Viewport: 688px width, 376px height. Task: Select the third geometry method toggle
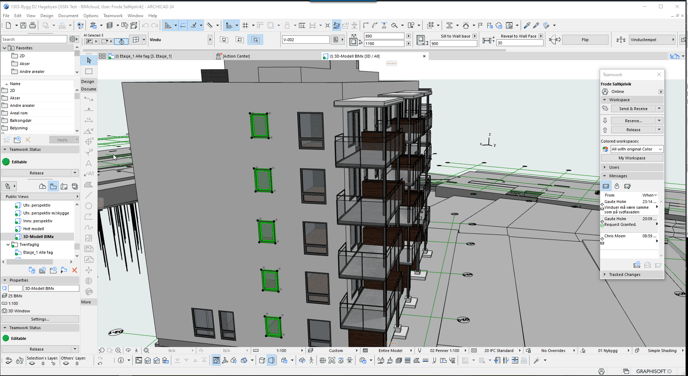(x=255, y=40)
